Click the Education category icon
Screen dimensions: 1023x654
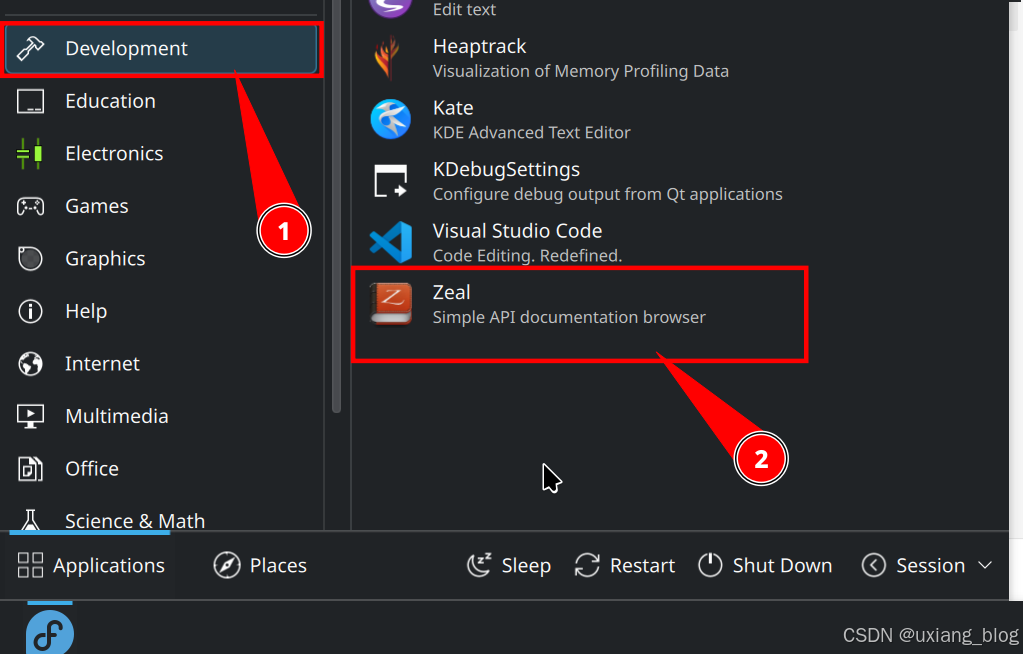pos(30,101)
